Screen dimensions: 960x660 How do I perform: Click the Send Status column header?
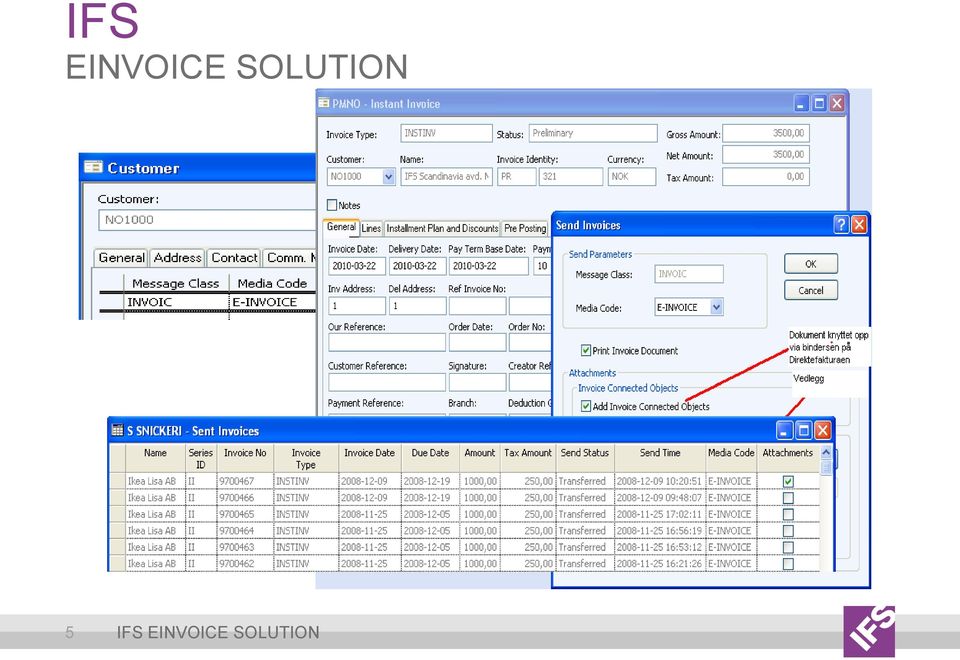point(585,458)
